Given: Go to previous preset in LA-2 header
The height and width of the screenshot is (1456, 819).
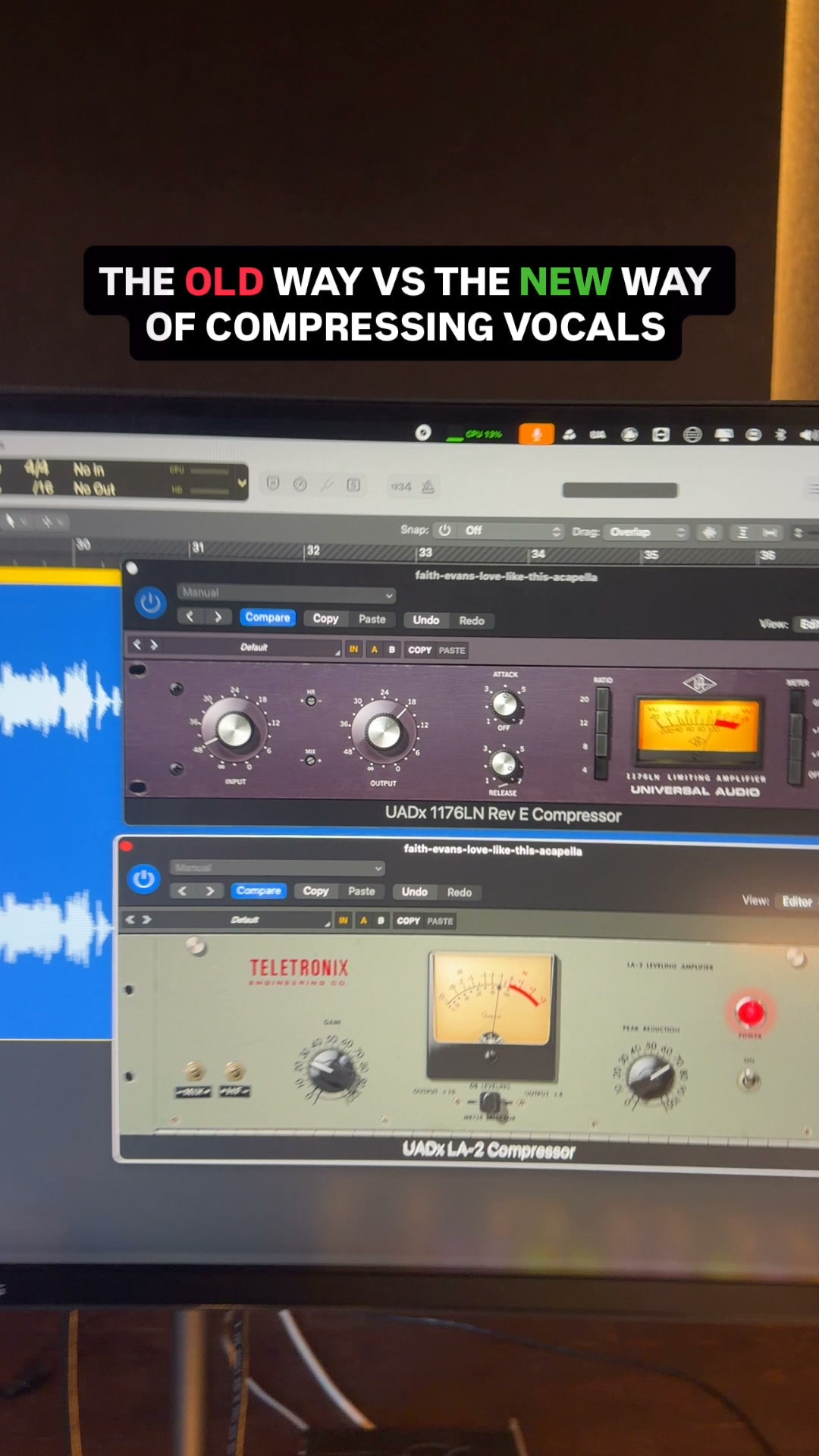Looking at the screenshot, I should click(182, 891).
